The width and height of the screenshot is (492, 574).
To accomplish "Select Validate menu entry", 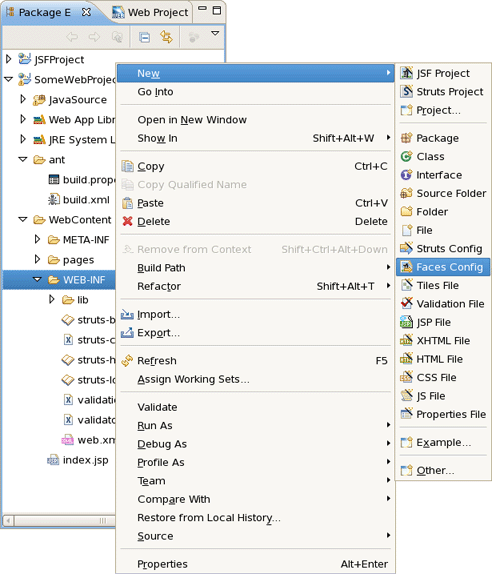I will pyautogui.click(x=256, y=407).
